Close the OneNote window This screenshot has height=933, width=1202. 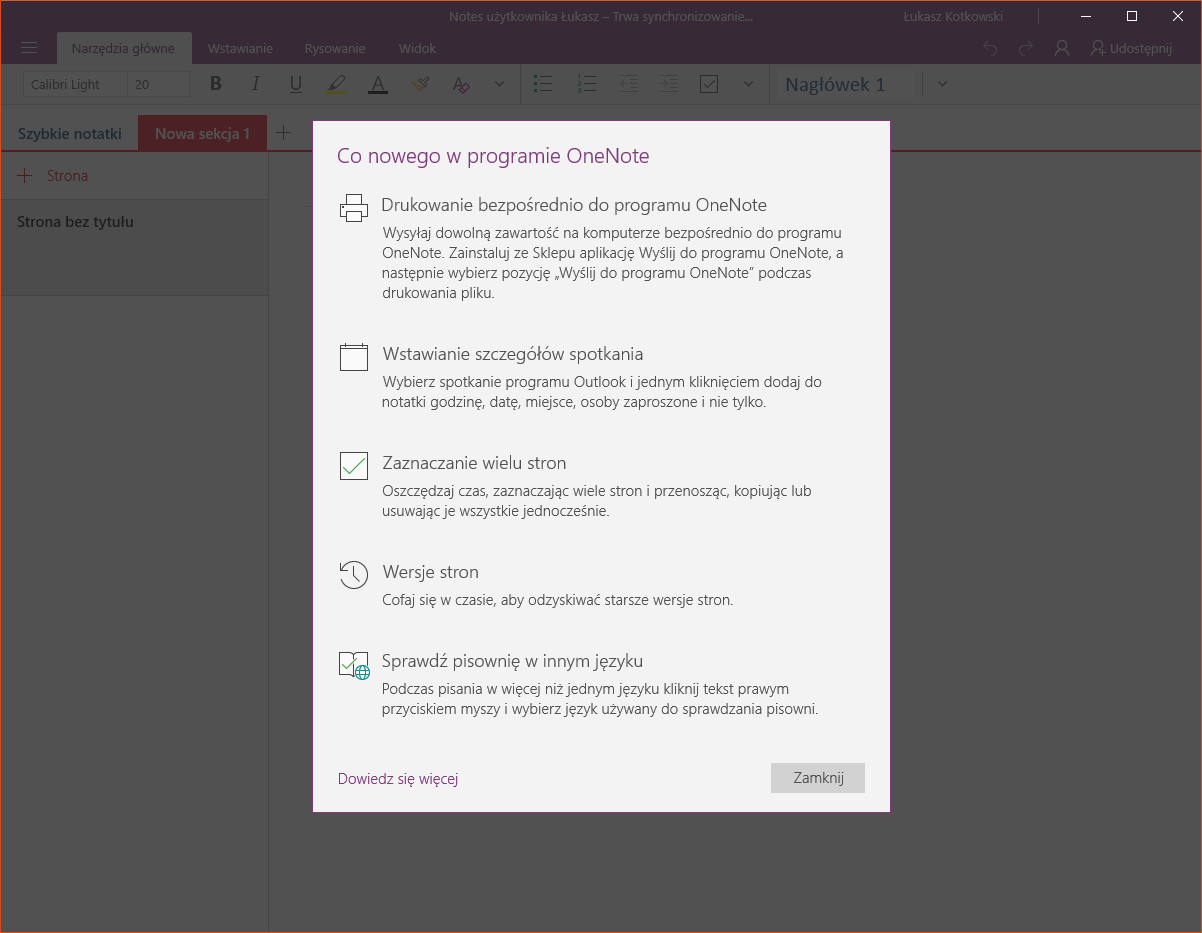coord(1178,16)
